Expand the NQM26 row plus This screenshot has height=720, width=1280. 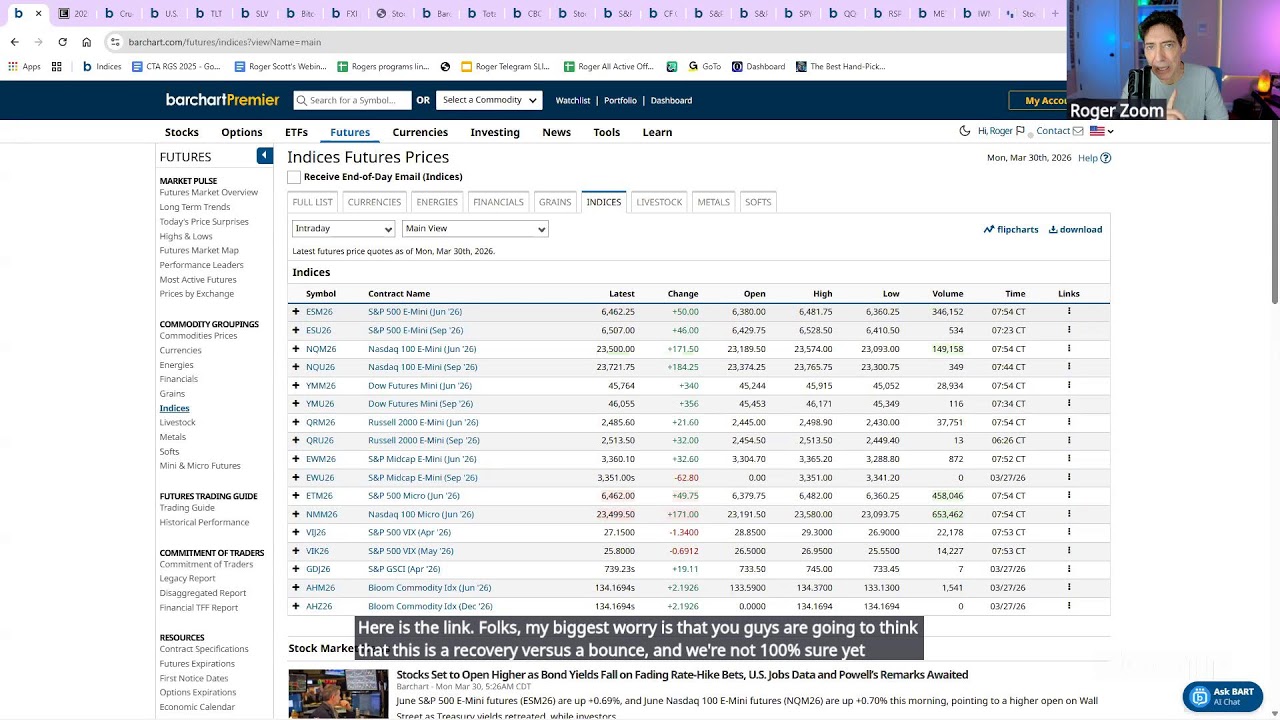[295, 348]
